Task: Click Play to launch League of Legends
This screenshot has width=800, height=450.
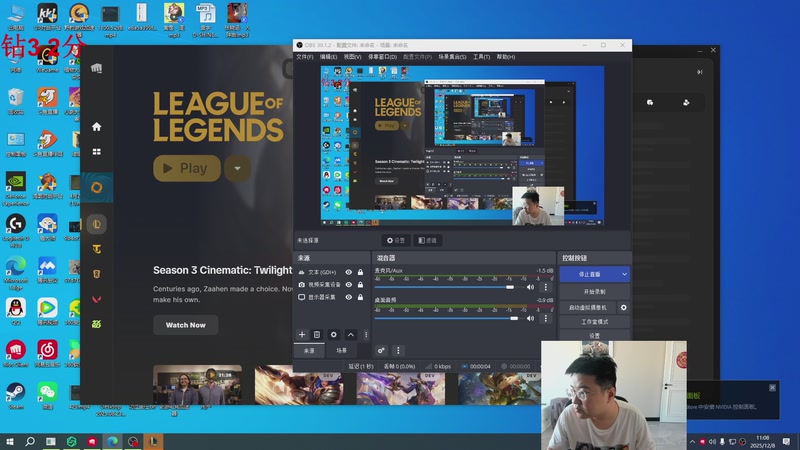Action: [187, 168]
